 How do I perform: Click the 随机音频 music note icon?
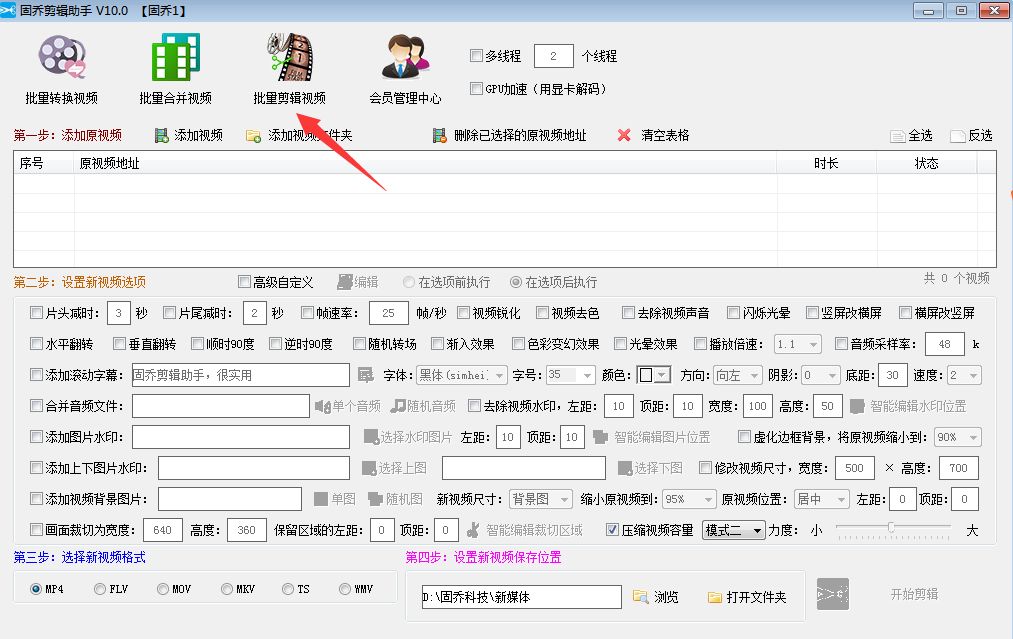[x=398, y=406]
